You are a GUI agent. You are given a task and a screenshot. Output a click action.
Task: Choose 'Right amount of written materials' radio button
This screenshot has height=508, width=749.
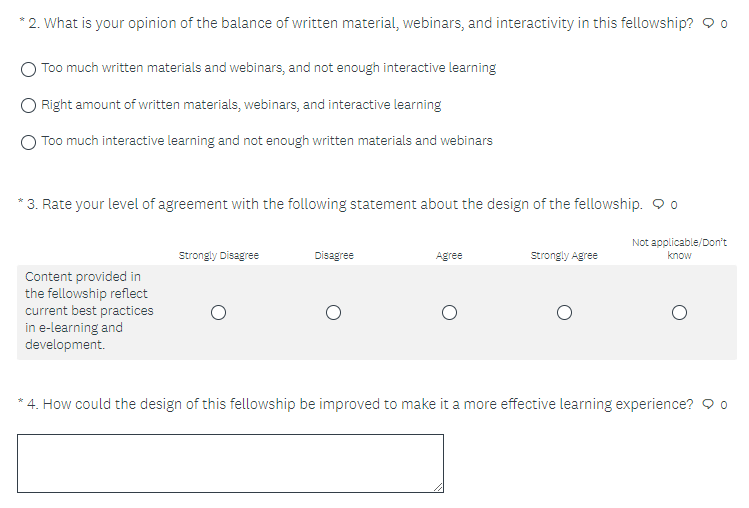30,105
